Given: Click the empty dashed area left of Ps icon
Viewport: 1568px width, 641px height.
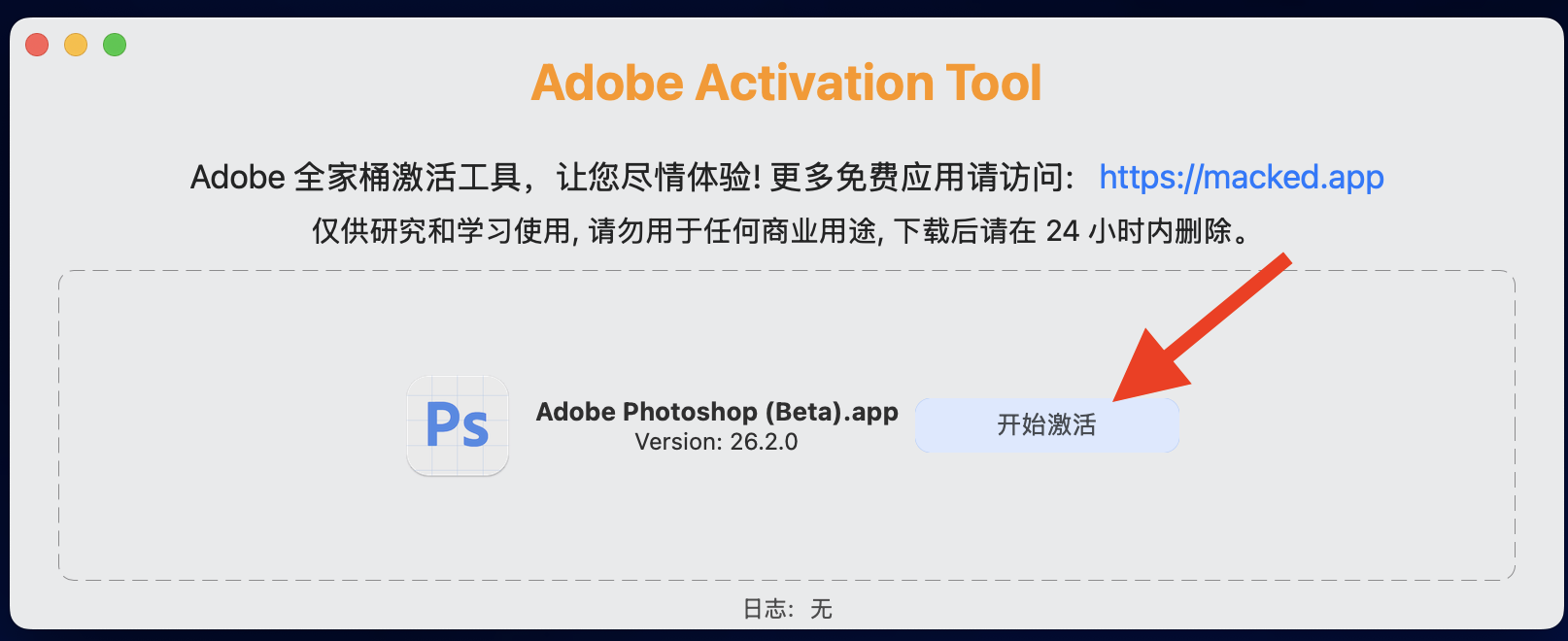Looking at the screenshot, I should point(233,425).
